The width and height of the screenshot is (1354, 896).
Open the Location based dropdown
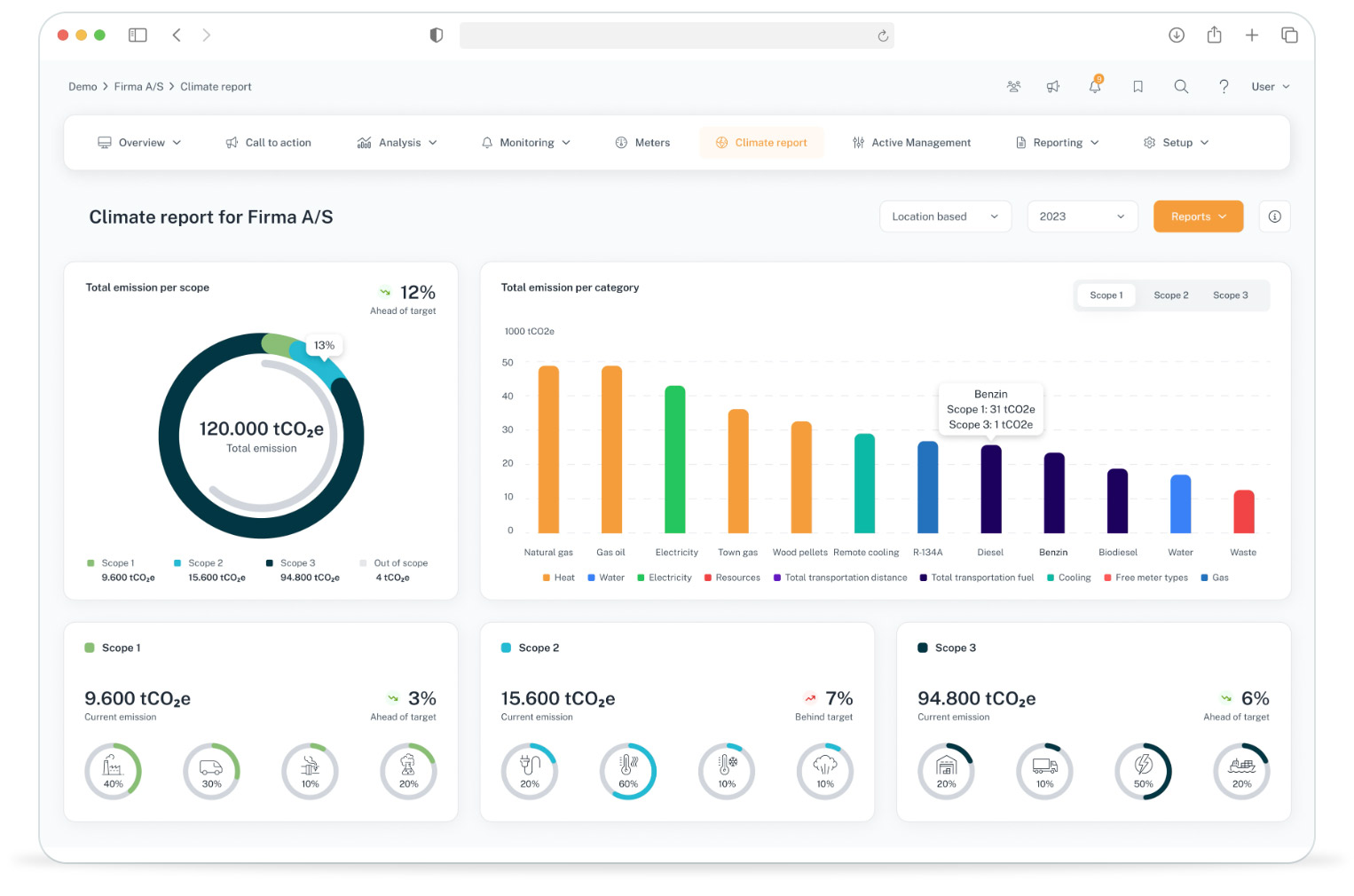[x=945, y=216]
